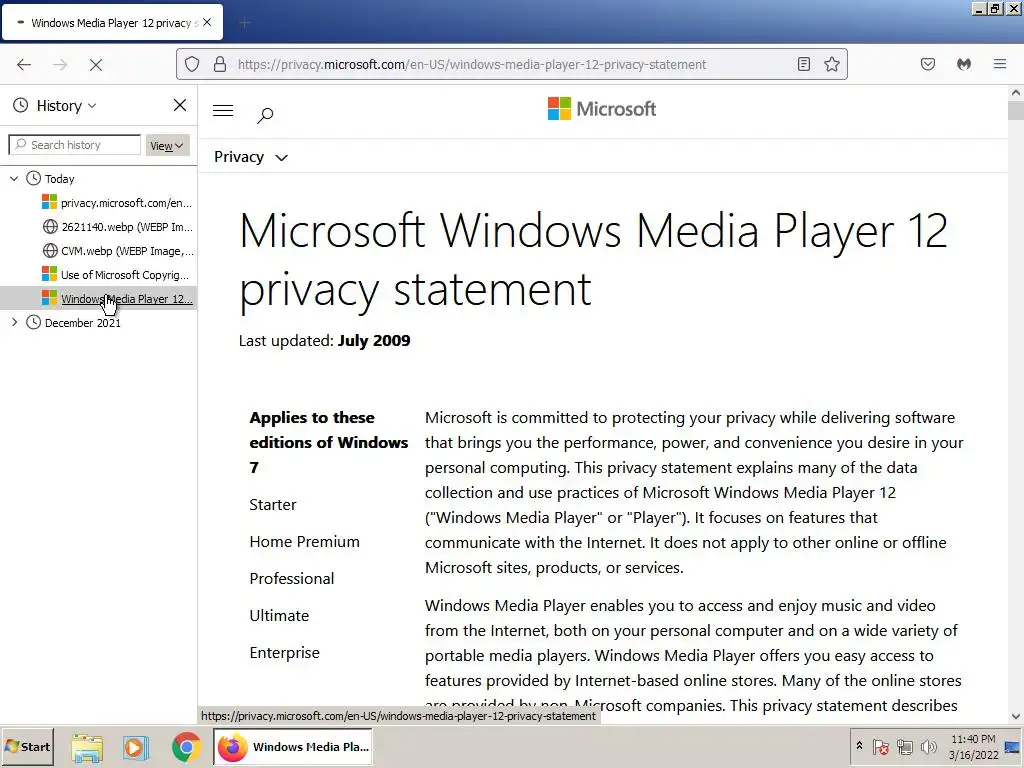Select the Windows Media Player 12 privacy tab
This screenshot has width=1024, height=768.
pyautogui.click(x=112, y=22)
